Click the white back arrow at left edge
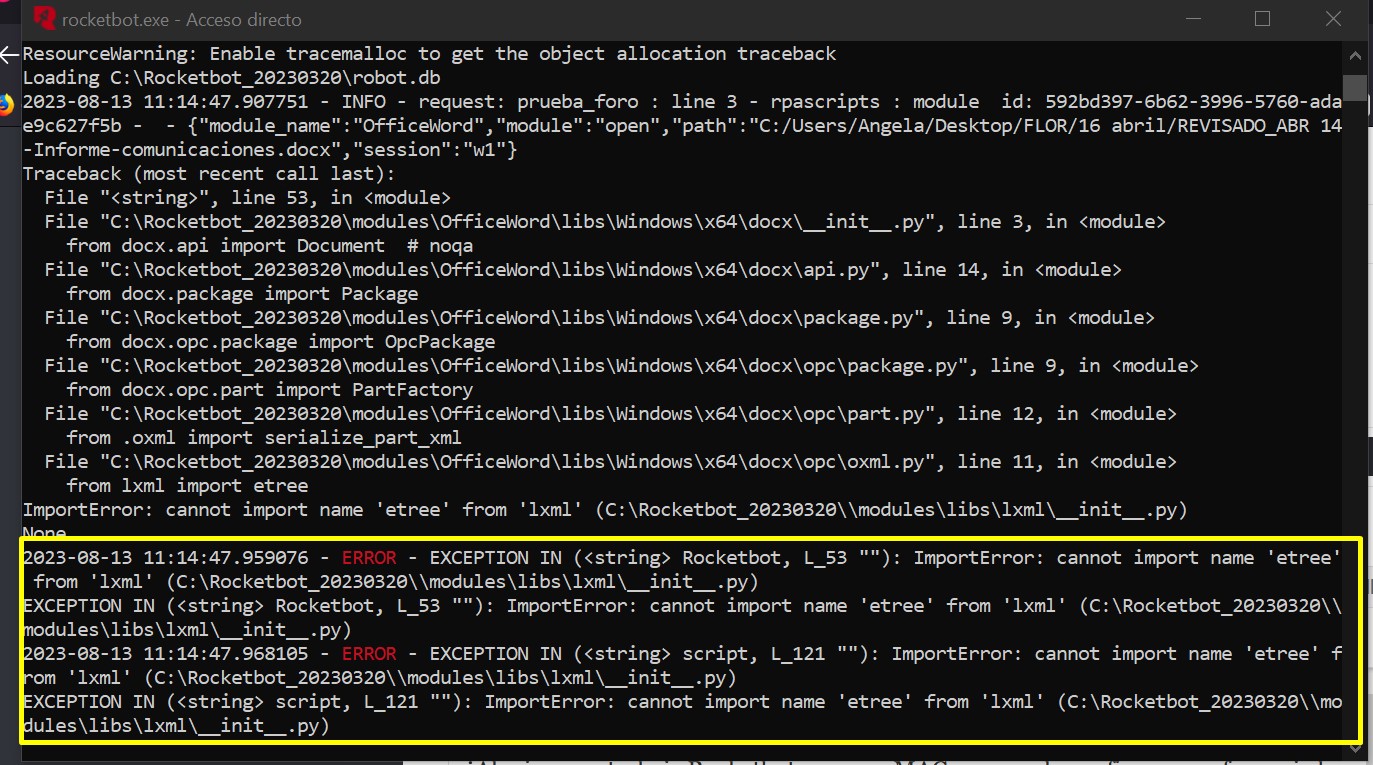The height and width of the screenshot is (765, 1373). pyautogui.click(x=10, y=54)
